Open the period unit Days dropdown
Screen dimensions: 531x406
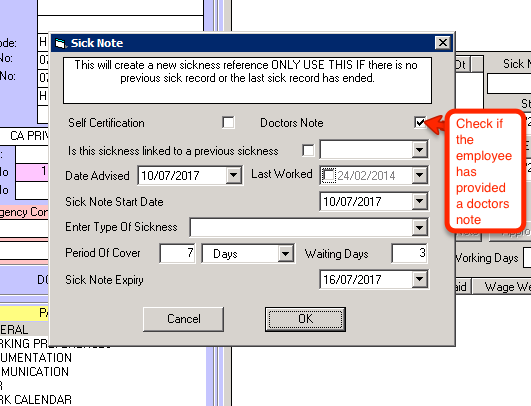pyautogui.click(x=285, y=253)
